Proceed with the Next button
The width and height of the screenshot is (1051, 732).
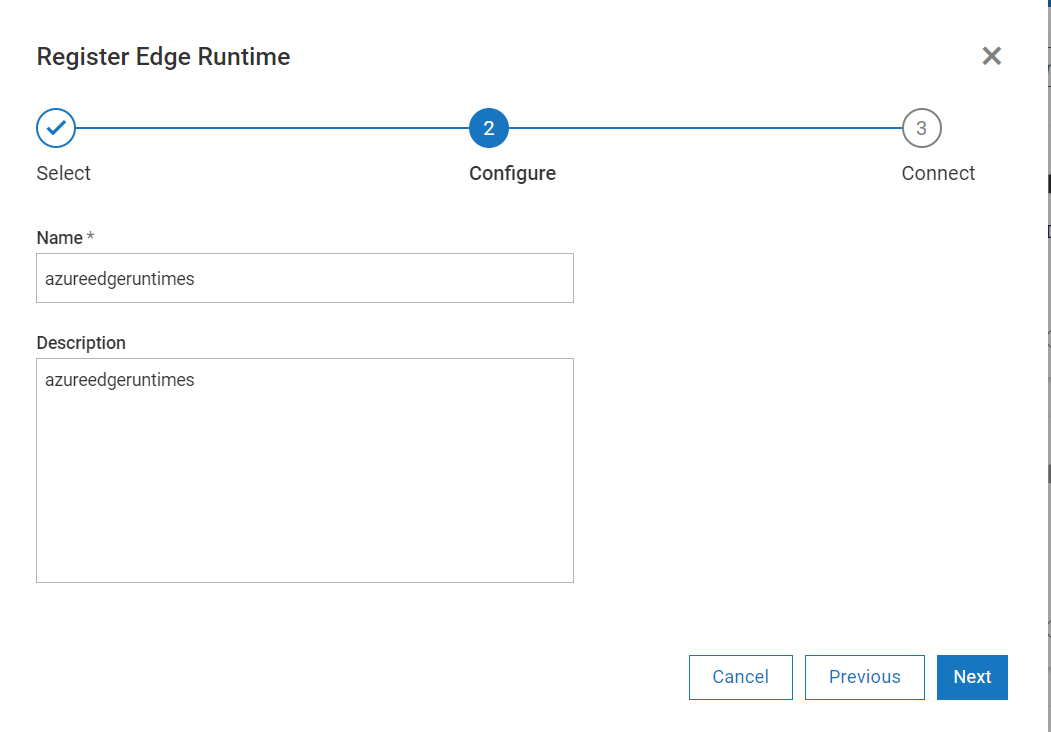972,677
